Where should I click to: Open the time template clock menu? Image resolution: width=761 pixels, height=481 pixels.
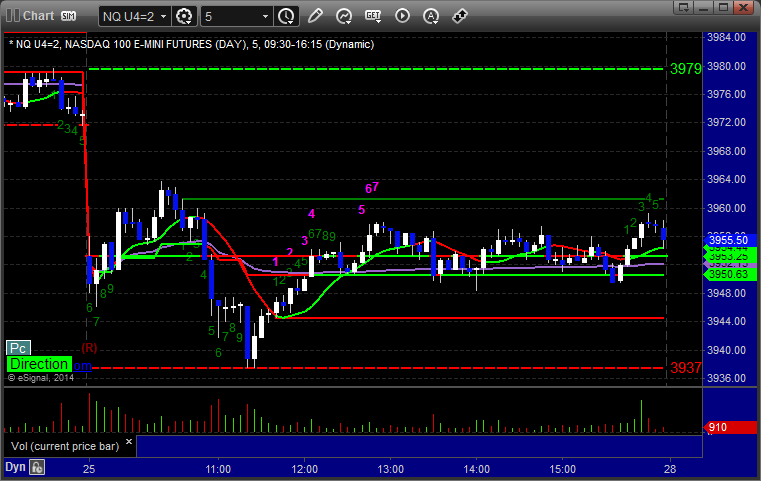[286, 17]
